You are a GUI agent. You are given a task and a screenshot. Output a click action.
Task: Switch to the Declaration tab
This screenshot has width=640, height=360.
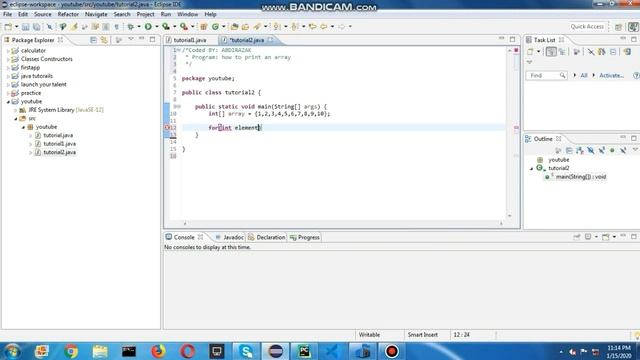267,238
